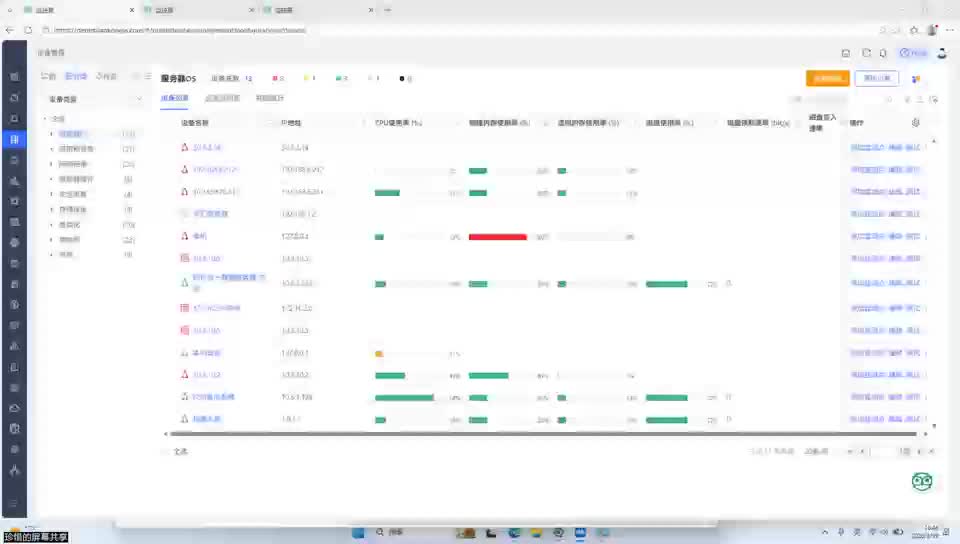Click the user avatar at top right
960x544 pixels.
(942, 53)
